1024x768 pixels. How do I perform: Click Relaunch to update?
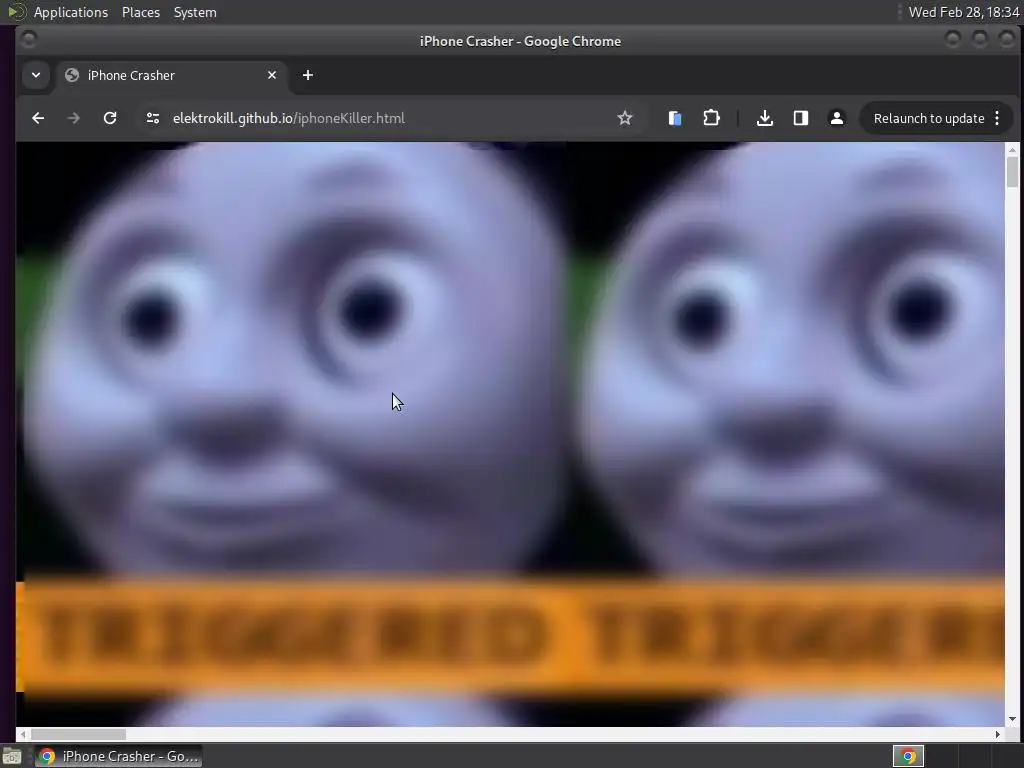tap(929, 118)
